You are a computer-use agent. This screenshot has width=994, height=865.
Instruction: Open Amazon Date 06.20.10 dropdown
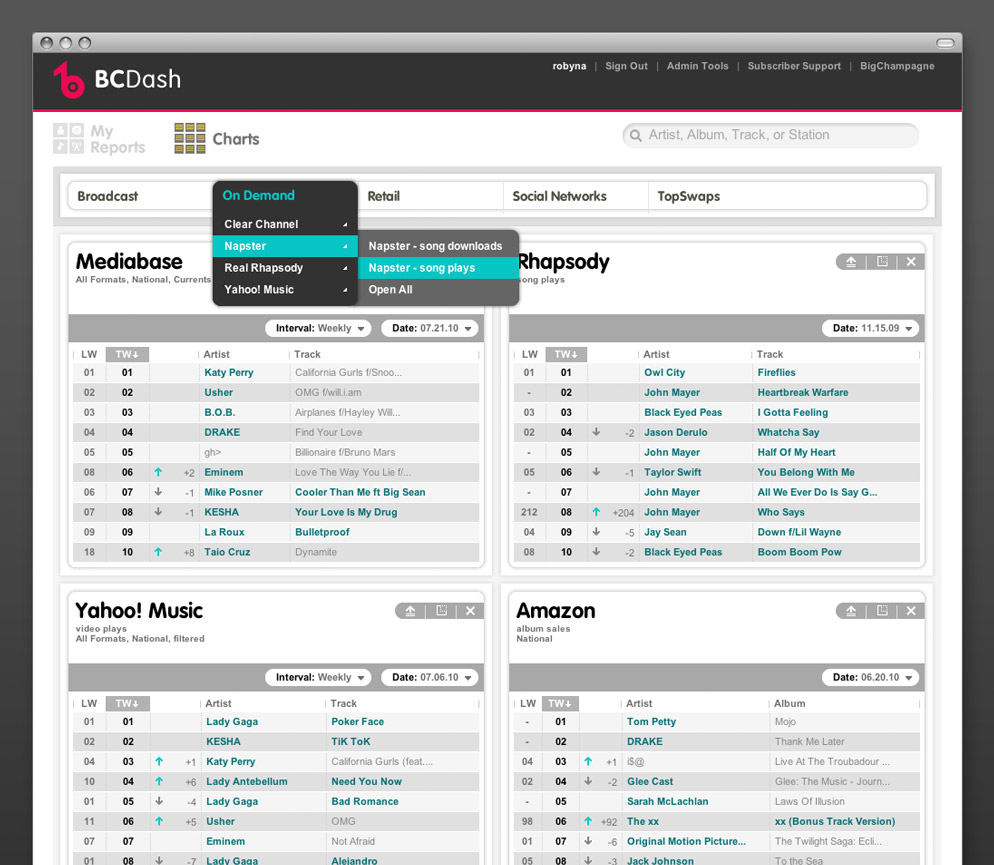click(x=870, y=677)
